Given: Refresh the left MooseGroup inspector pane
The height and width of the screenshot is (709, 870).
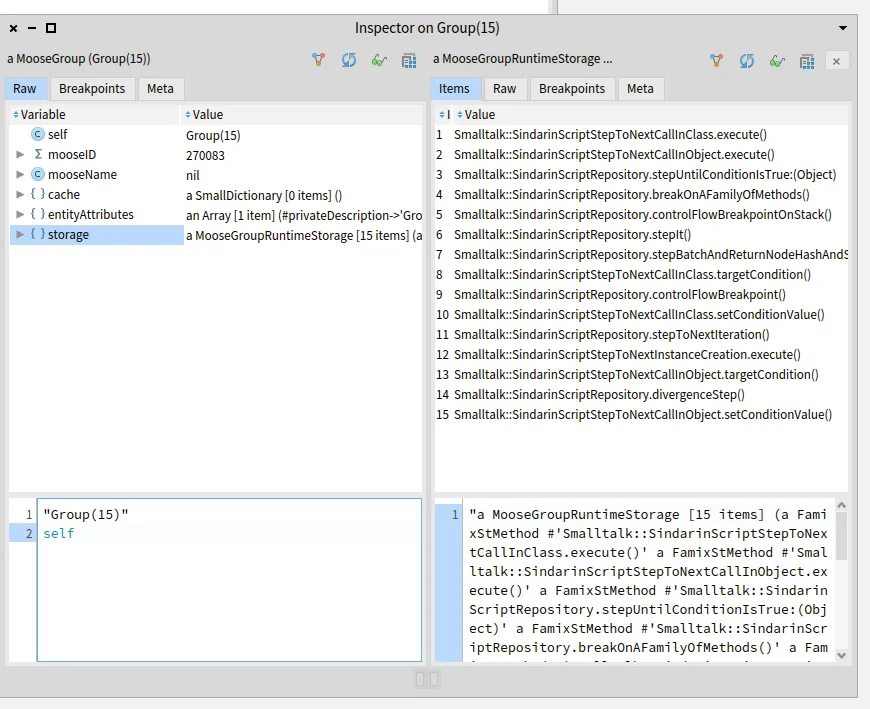Looking at the screenshot, I should click(x=348, y=59).
